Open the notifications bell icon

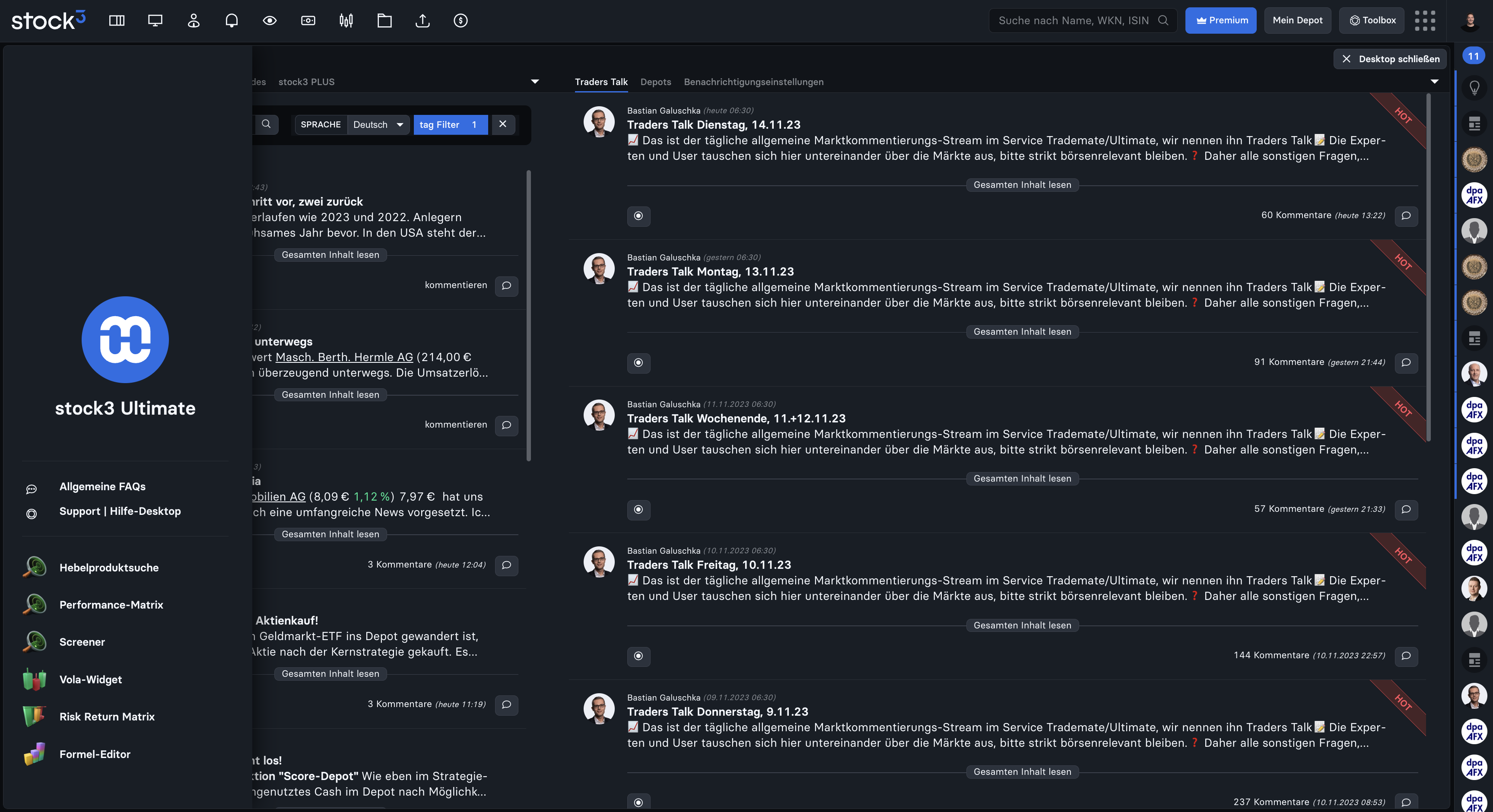[x=231, y=21]
